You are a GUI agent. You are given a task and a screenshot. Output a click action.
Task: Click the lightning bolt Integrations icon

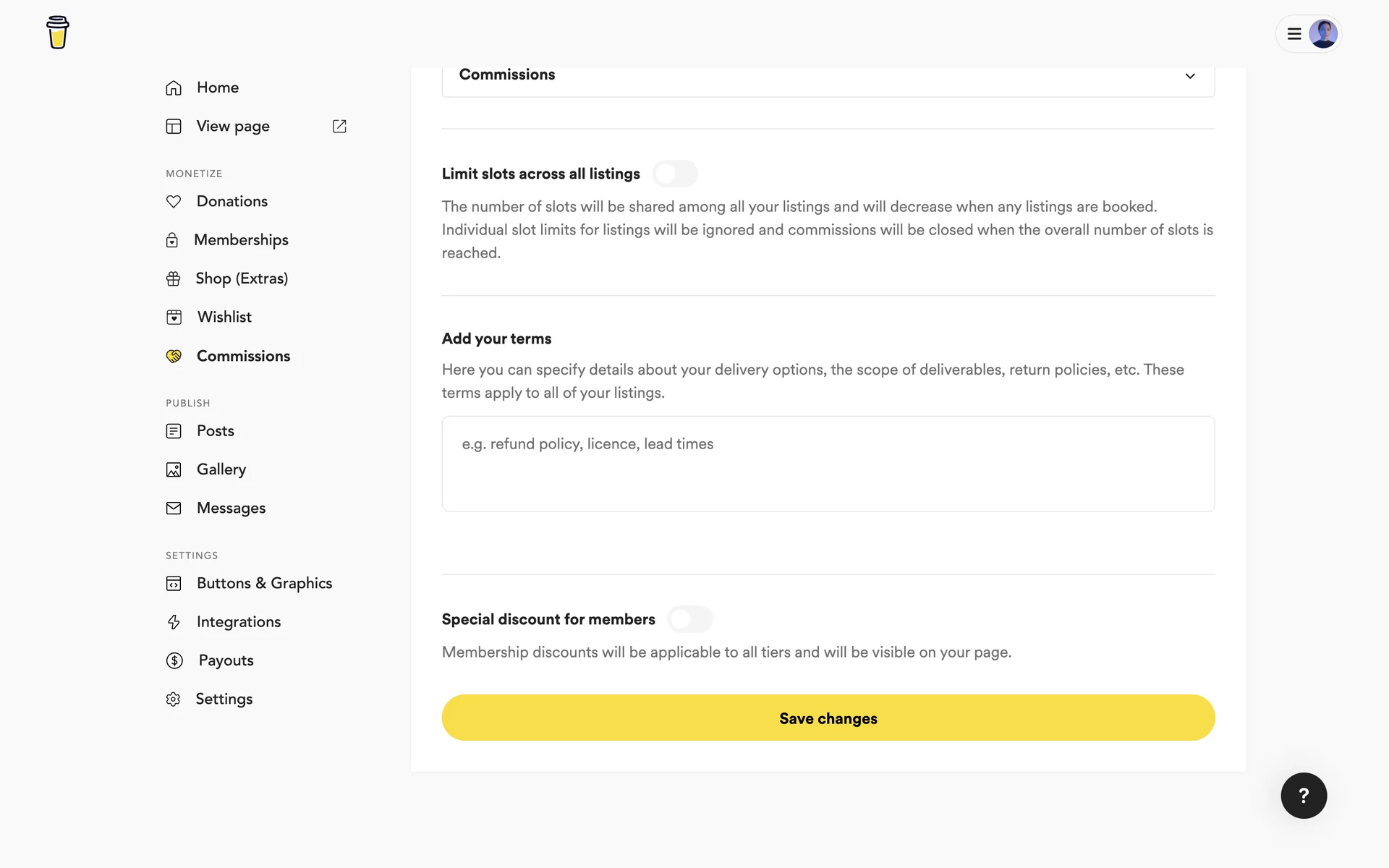[174, 622]
